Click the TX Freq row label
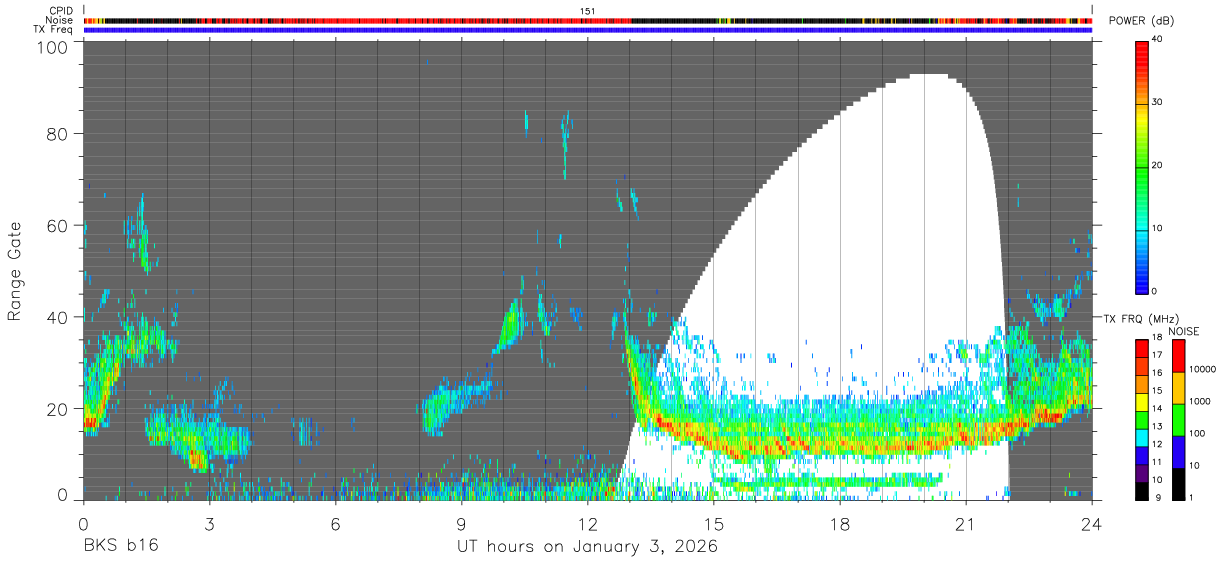The width and height of the screenshot is (1228, 567). click(x=55, y=30)
